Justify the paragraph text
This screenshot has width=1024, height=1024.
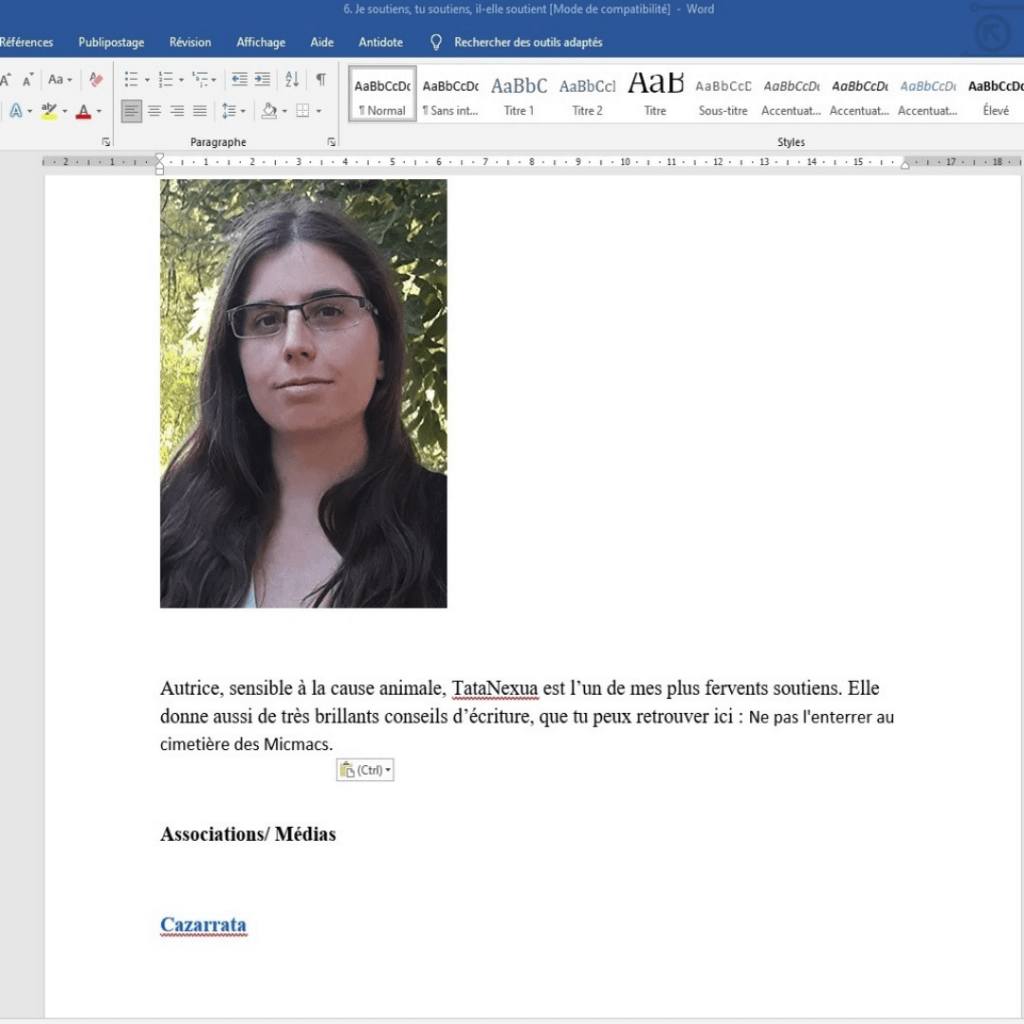click(x=200, y=111)
